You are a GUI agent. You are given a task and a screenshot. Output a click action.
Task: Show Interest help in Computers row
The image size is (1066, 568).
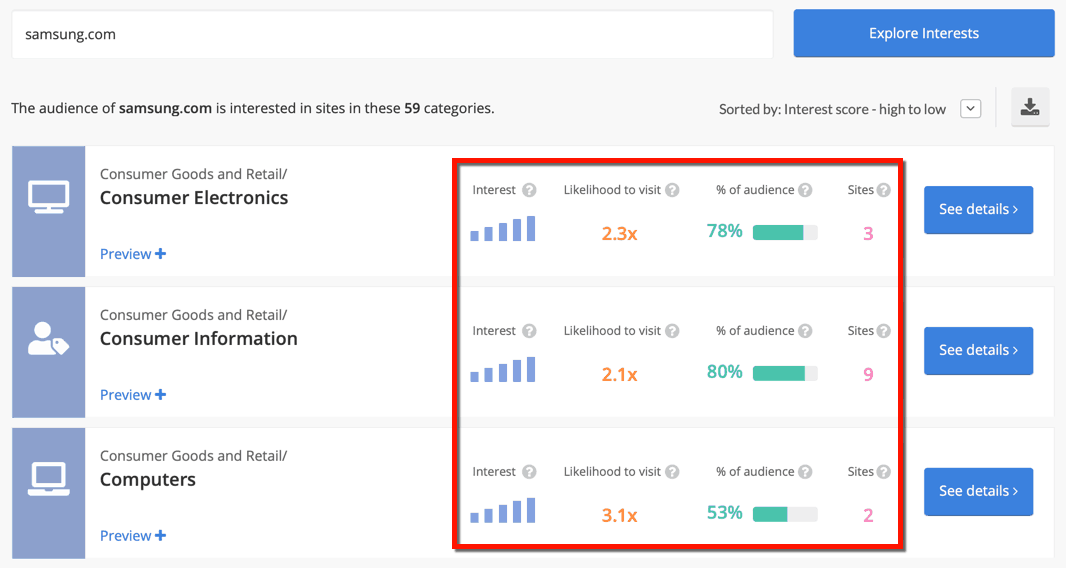pos(529,472)
